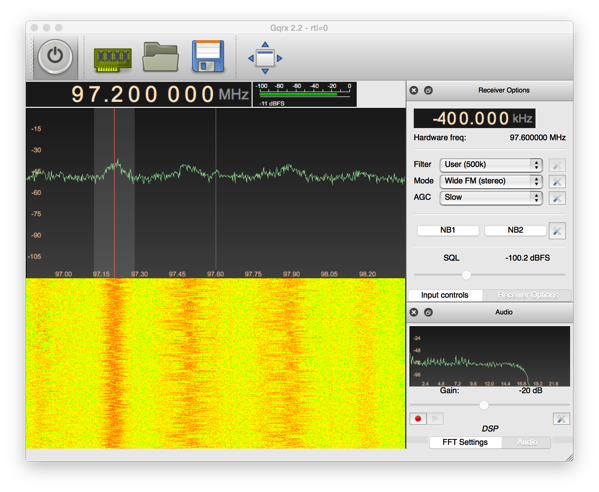599x492 pixels.
Task: Click the 97.90 label on frequency axis
Action: coord(291,274)
